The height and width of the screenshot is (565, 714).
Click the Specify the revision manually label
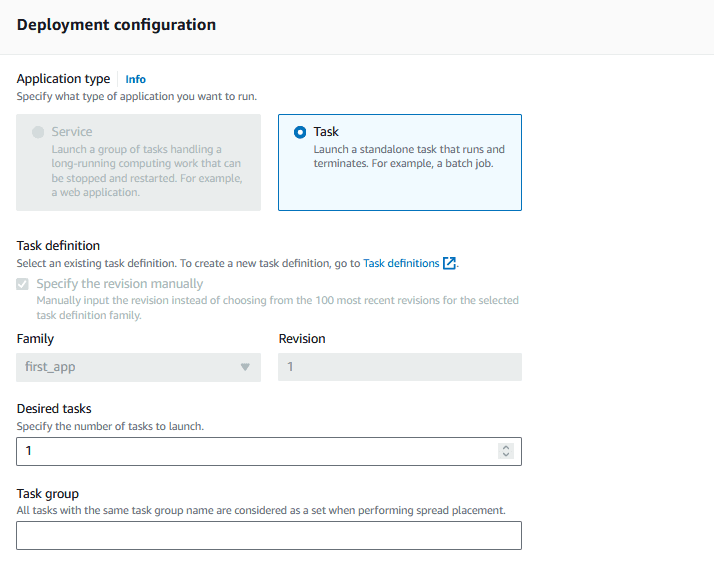120,284
